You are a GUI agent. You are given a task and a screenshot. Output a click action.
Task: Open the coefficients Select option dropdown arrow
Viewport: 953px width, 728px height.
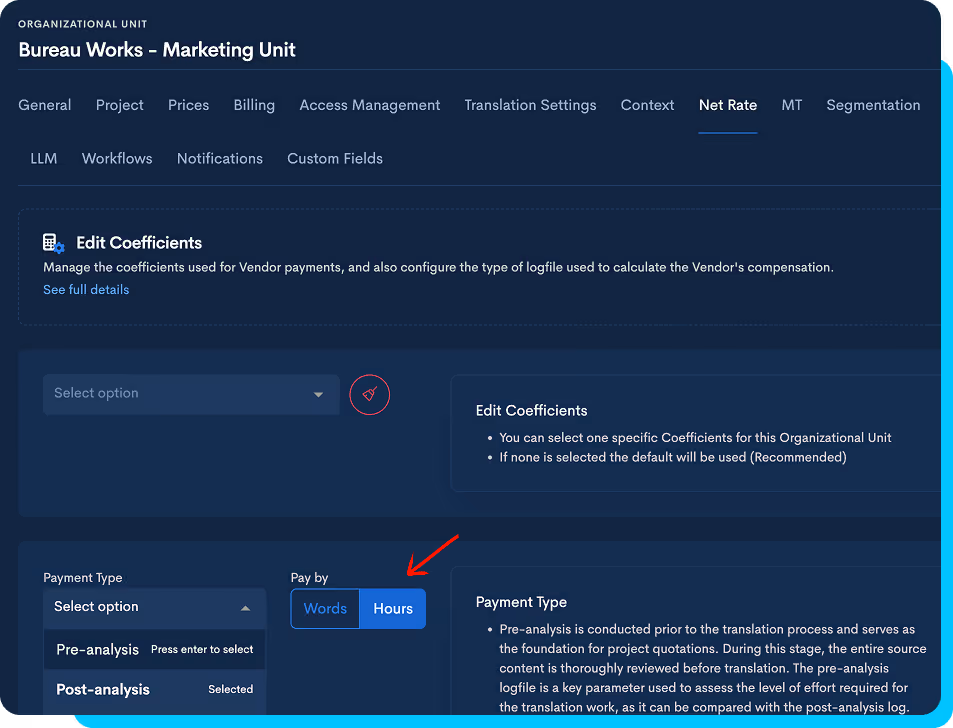coord(318,394)
